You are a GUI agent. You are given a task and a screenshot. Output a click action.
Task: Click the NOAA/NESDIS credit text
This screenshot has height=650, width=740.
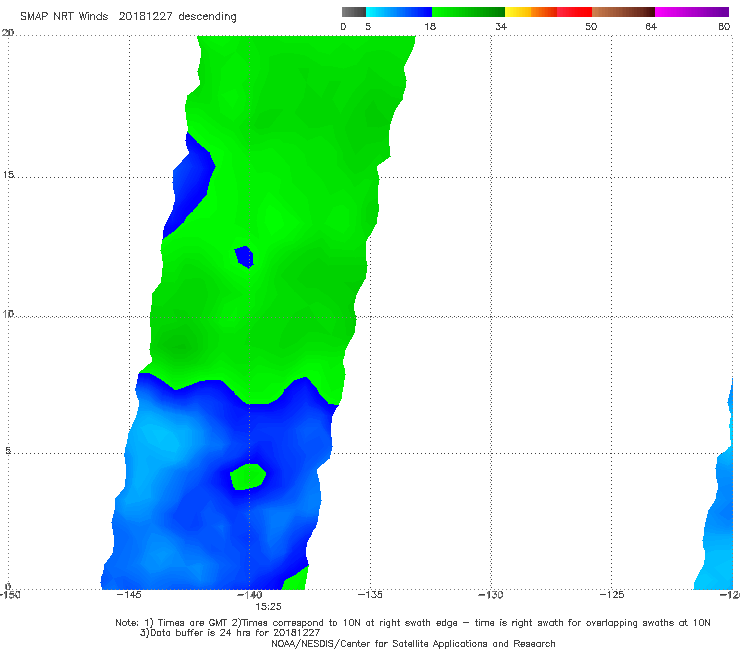pyautogui.click(x=413, y=644)
